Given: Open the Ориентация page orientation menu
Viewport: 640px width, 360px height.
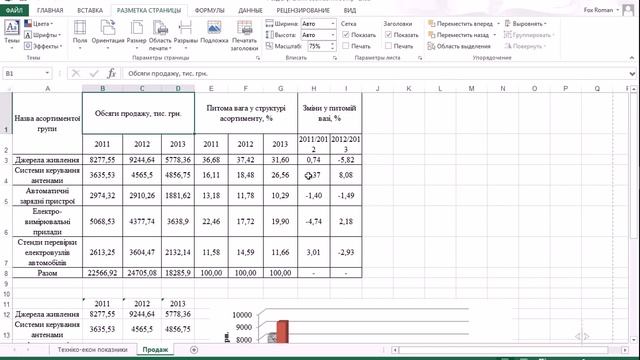Looking at the screenshot, I should tap(108, 35).
